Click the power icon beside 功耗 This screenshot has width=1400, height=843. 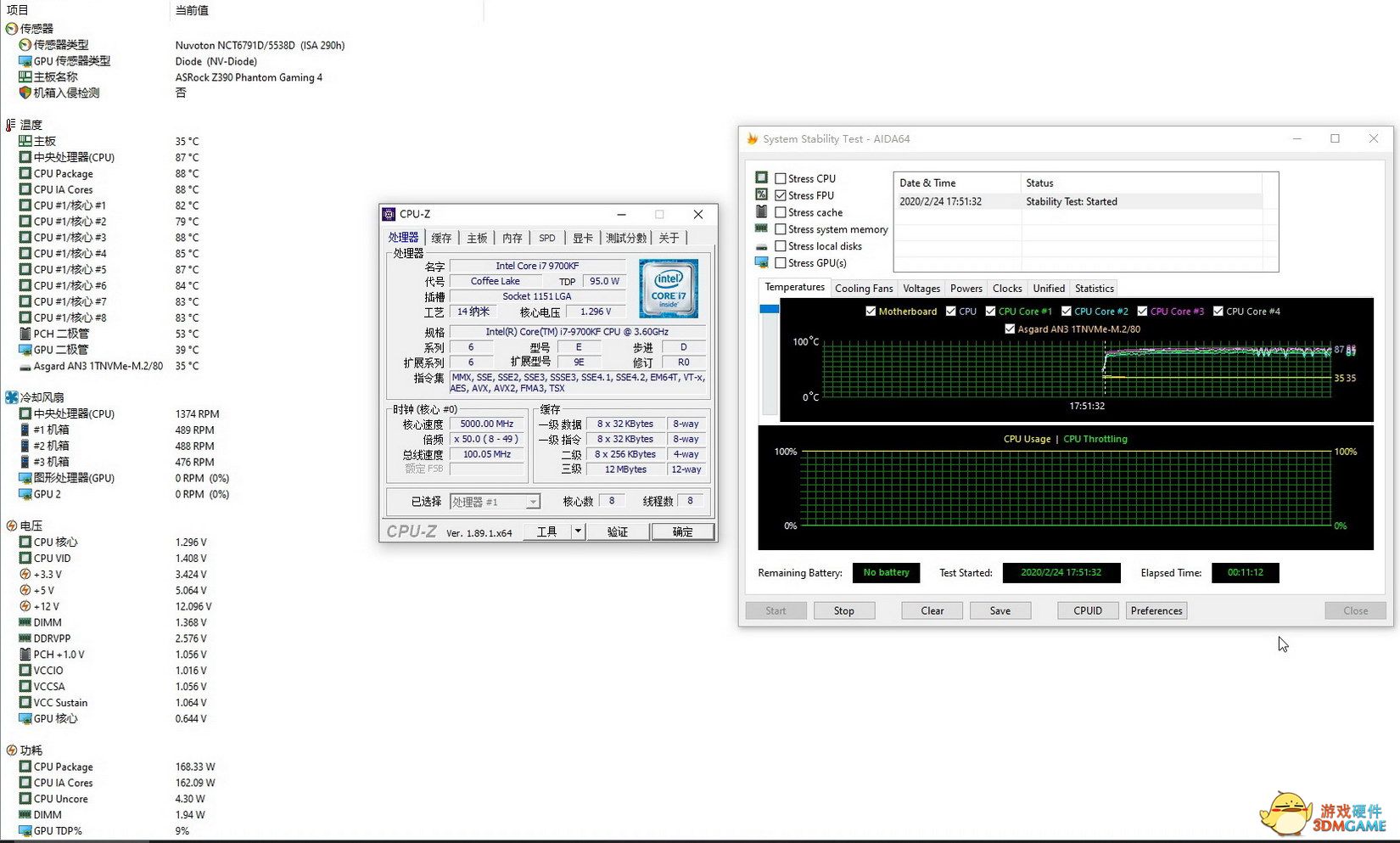(11, 750)
